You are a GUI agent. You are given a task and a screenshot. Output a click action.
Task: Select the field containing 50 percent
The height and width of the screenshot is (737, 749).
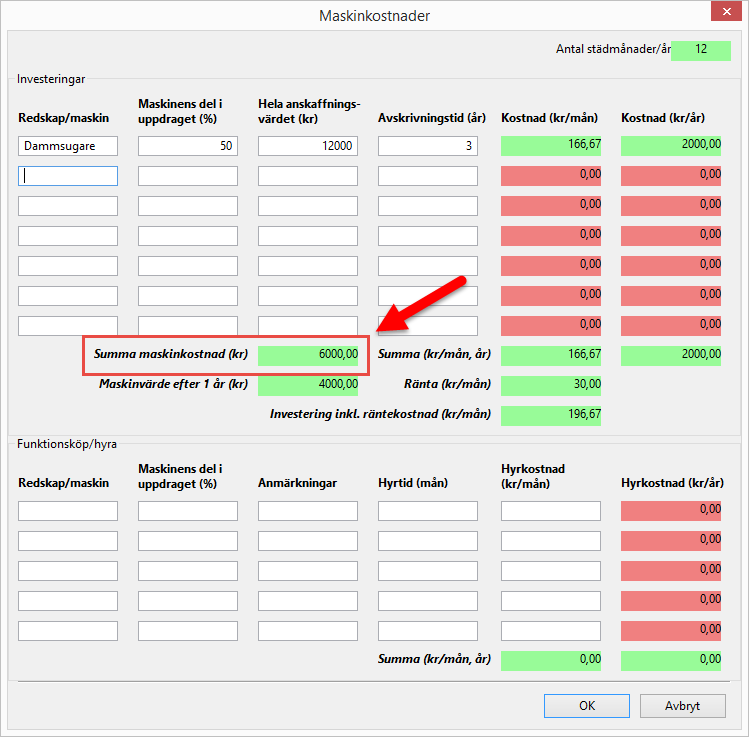coord(188,146)
